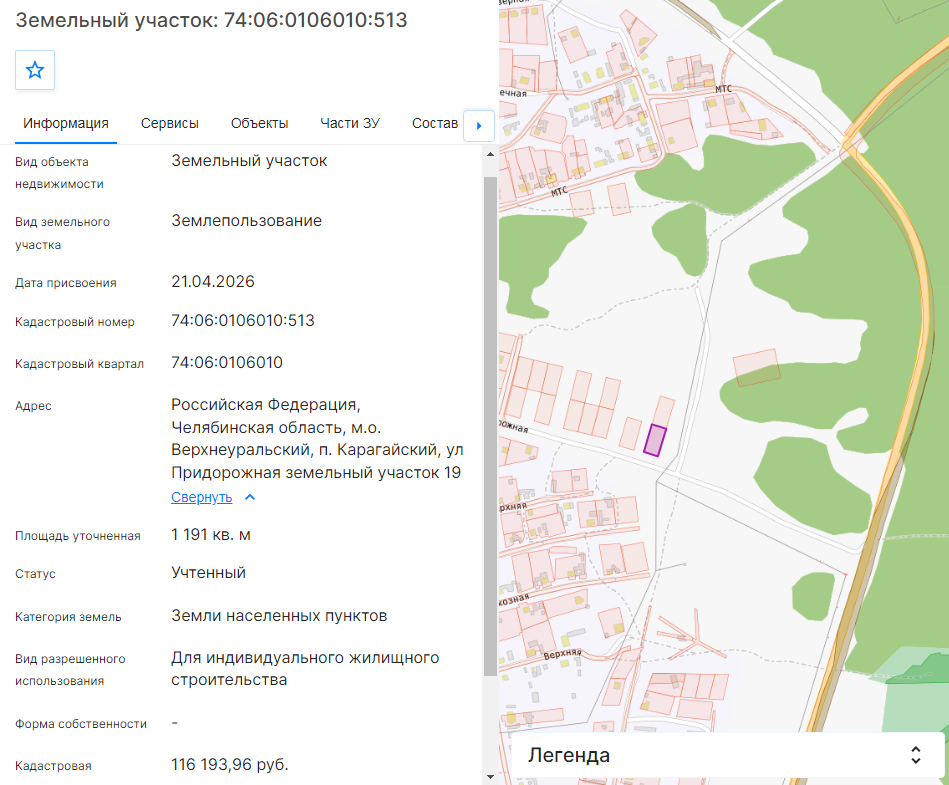Click the label Дата присвоения
Screen dimensions: 949x785
coord(65,283)
